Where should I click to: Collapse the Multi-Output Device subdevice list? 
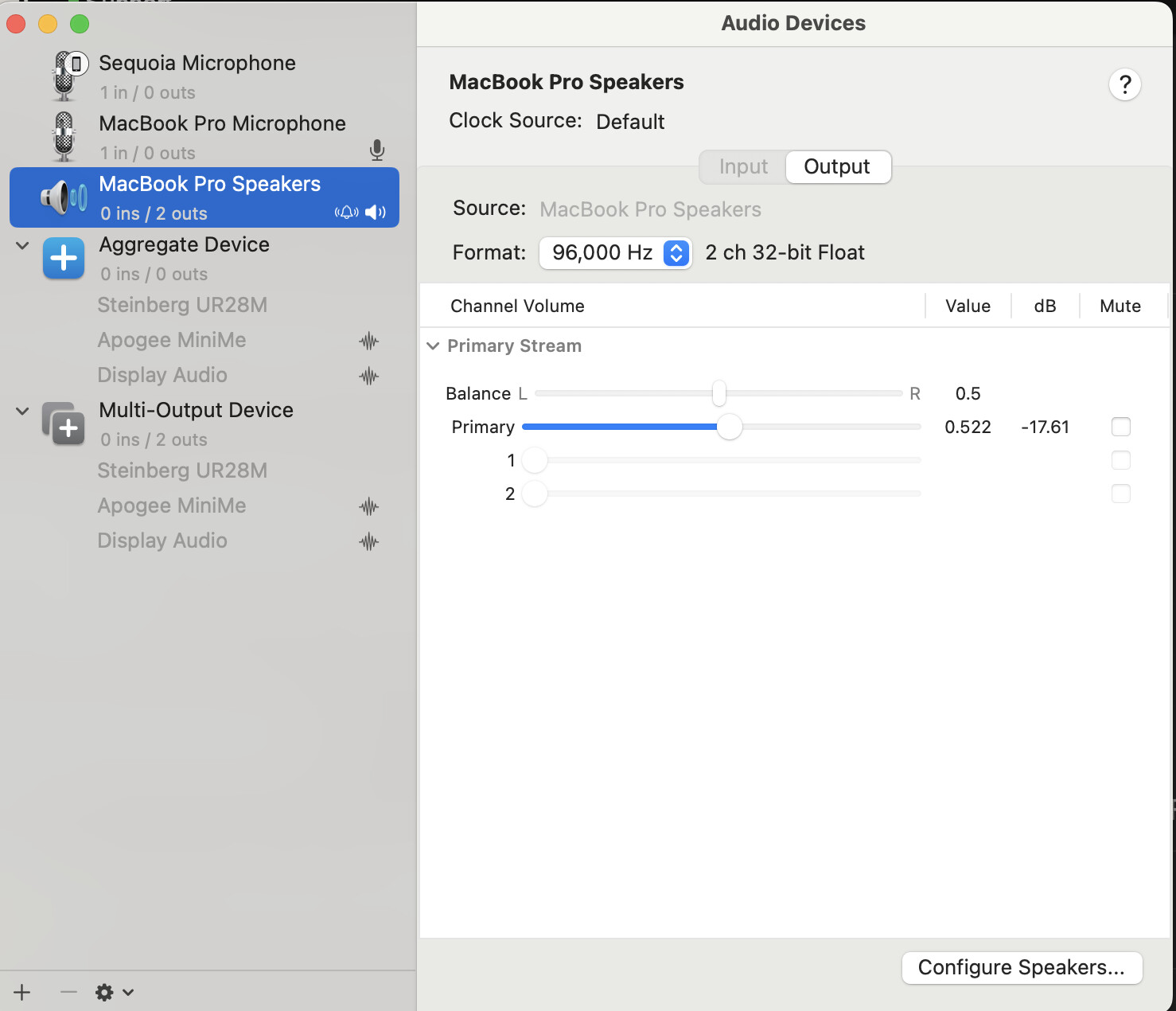pos(22,411)
